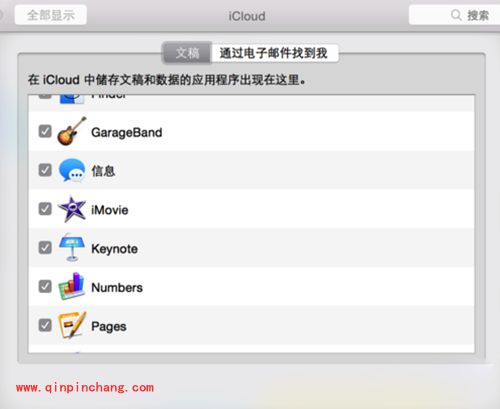The height and width of the screenshot is (409, 500).
Task: Select the iMovie row label
Action: [x=110, y=210]
